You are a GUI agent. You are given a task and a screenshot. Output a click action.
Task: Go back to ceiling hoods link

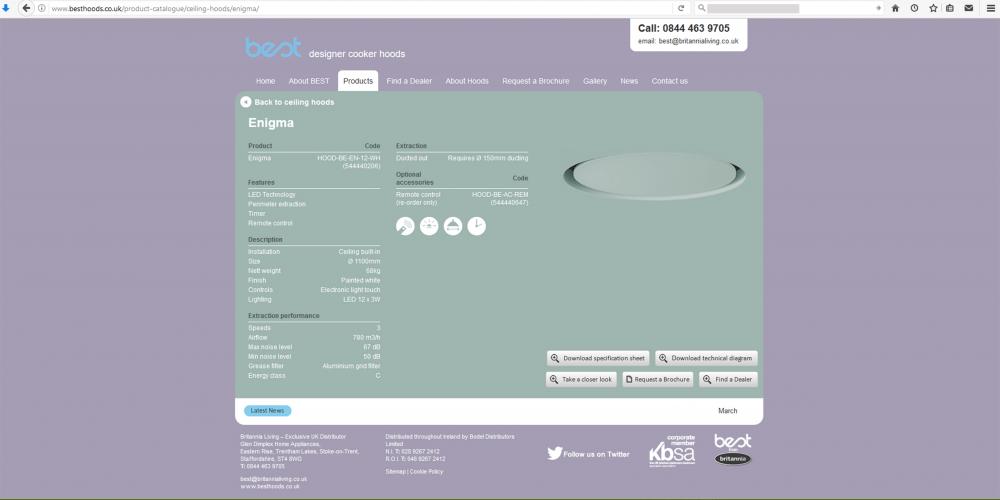294,102
